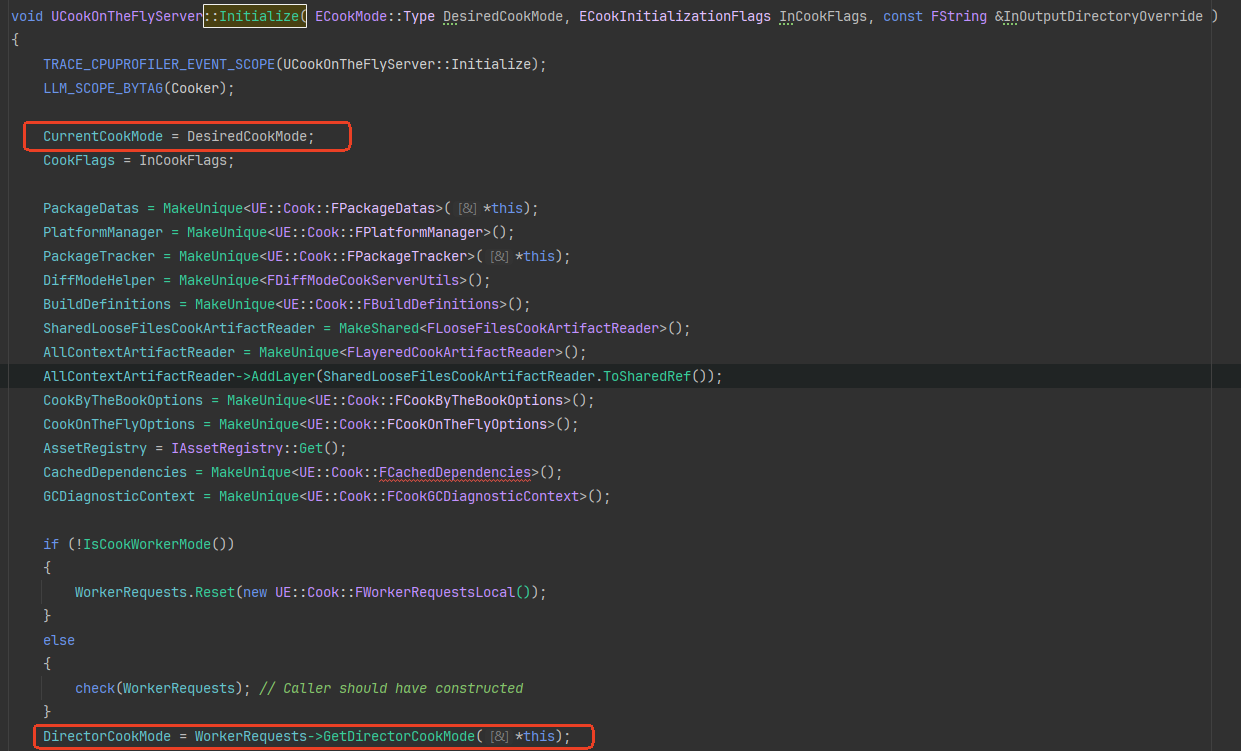Click the [&] inlay hint on PackageDatas line
This screenshot has height=751, width=1241.
pyautogui.click(x=467, y=209)
